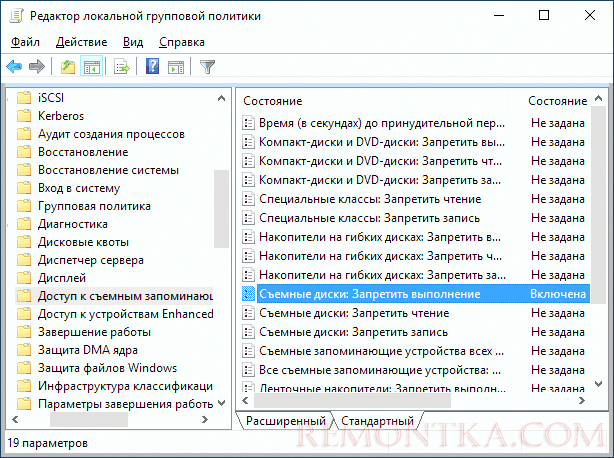Toggle the console tree pane icon
Screen dimensions: 614x458
[92, 67]
